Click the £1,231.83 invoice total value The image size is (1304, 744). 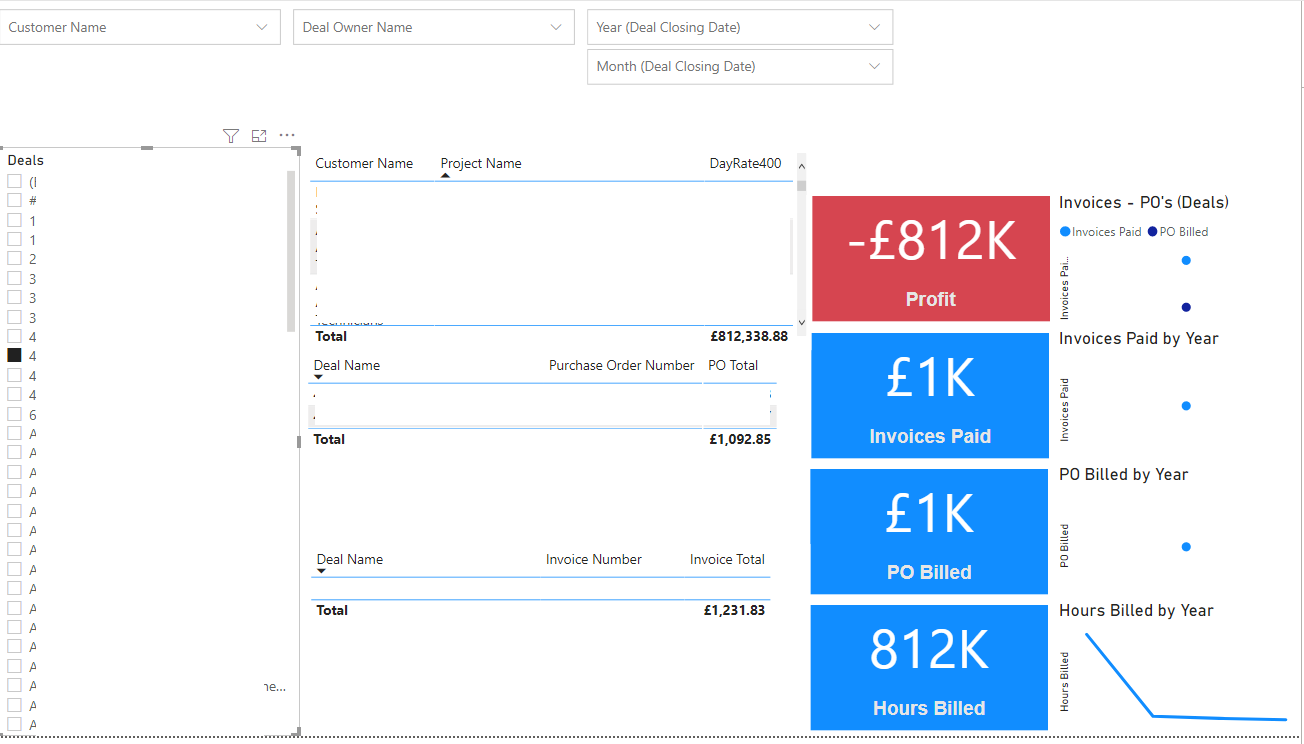click(734, 610)
